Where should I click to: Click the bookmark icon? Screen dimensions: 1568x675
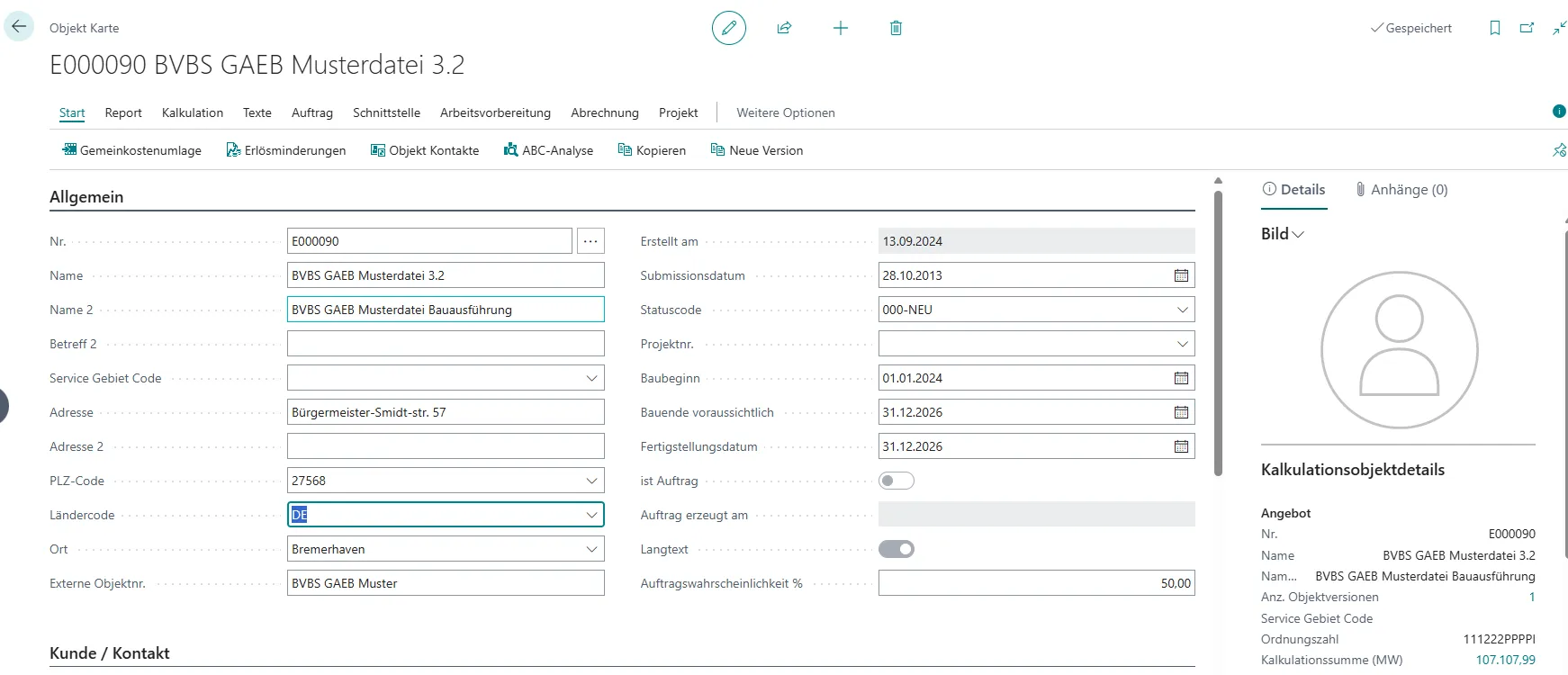tap(1494, 28)
